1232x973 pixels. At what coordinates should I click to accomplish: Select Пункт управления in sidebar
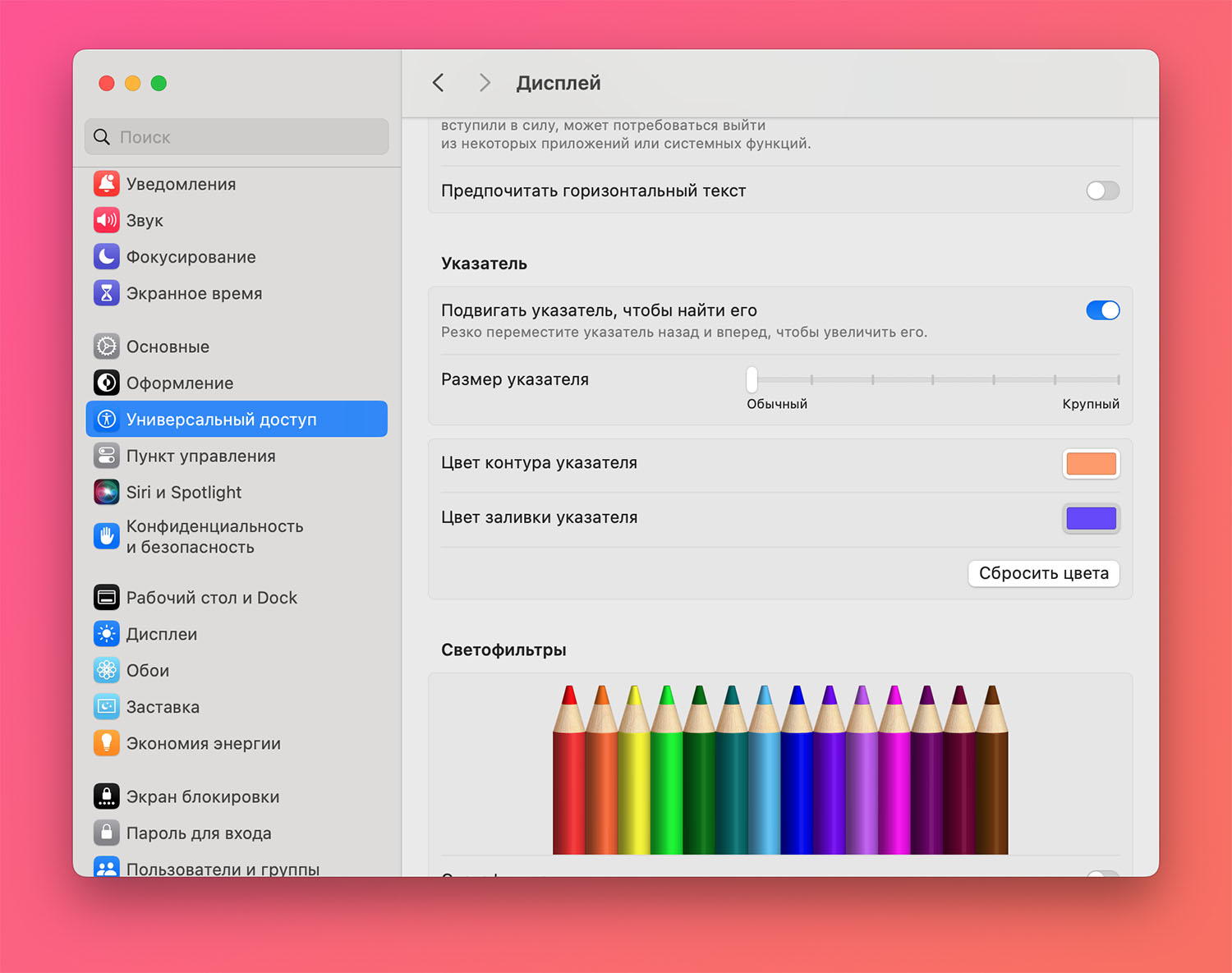(200, 456)
